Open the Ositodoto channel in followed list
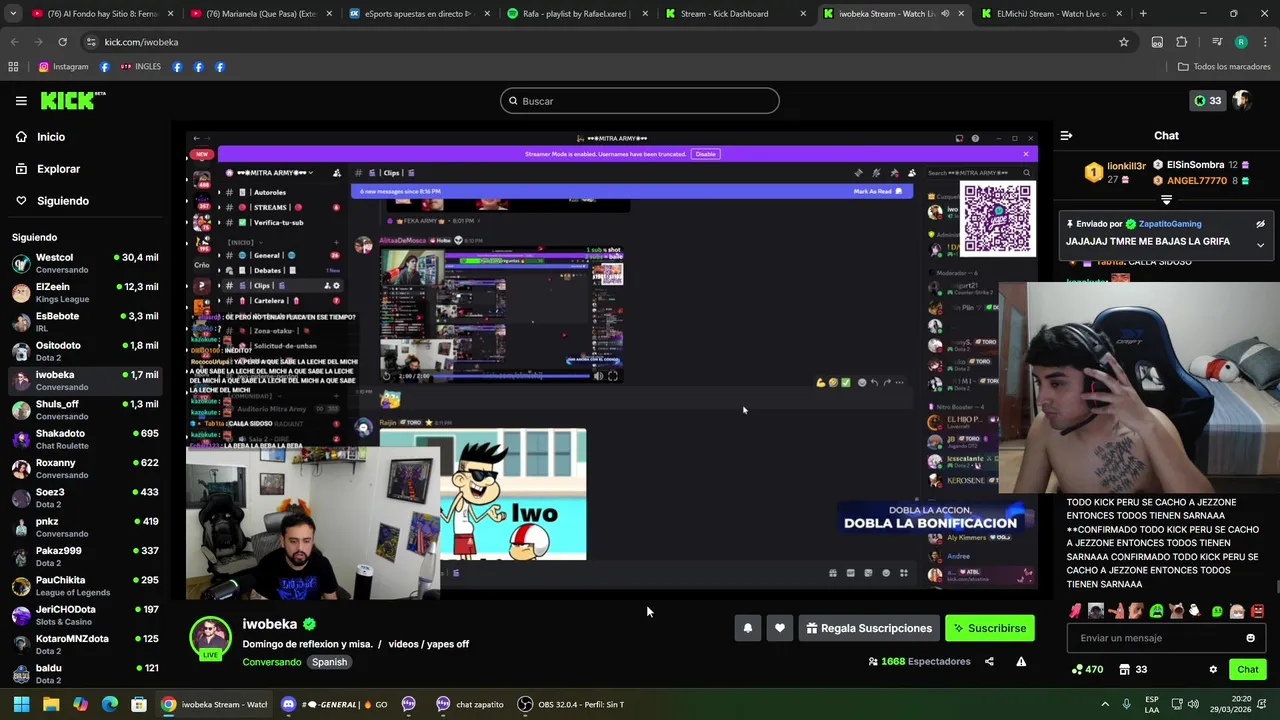1280x720 pixels. point(85,351)
